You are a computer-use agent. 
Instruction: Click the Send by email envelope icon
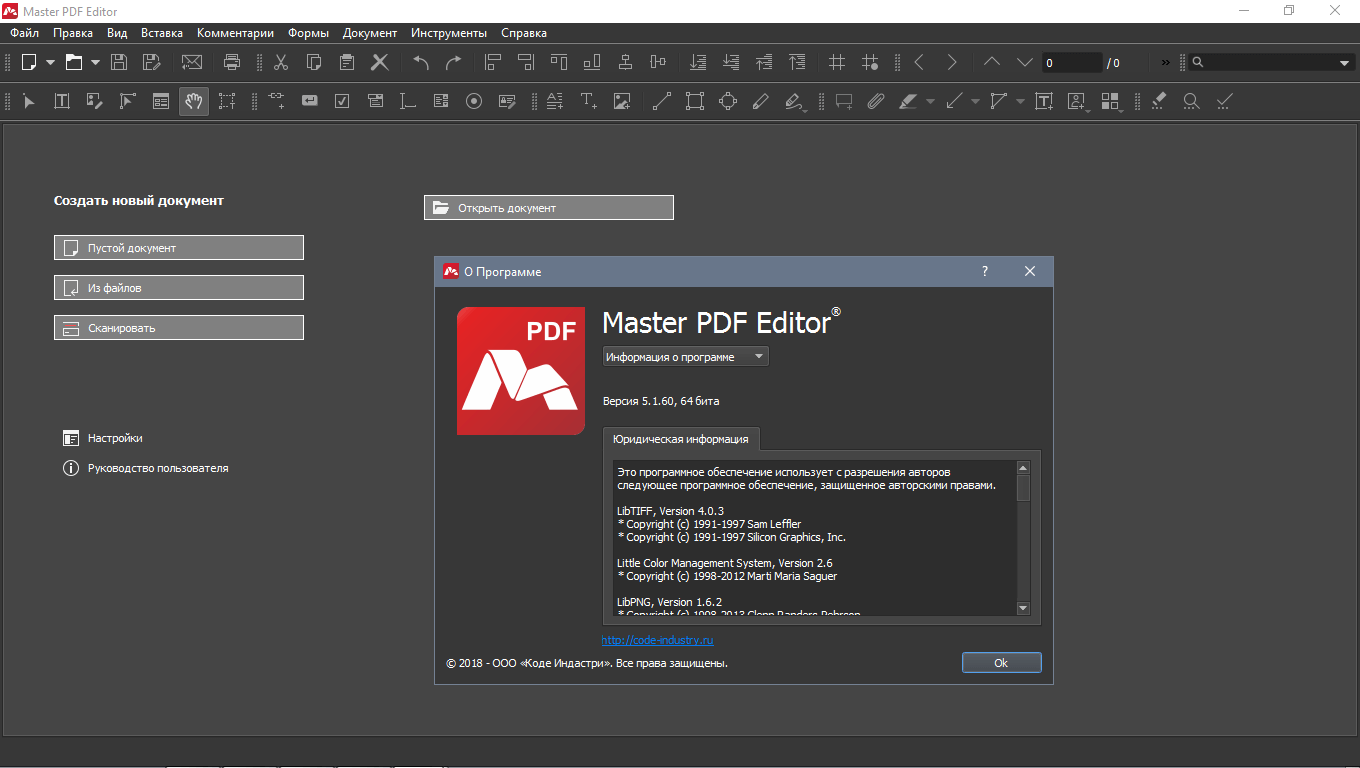click(191, 62)
